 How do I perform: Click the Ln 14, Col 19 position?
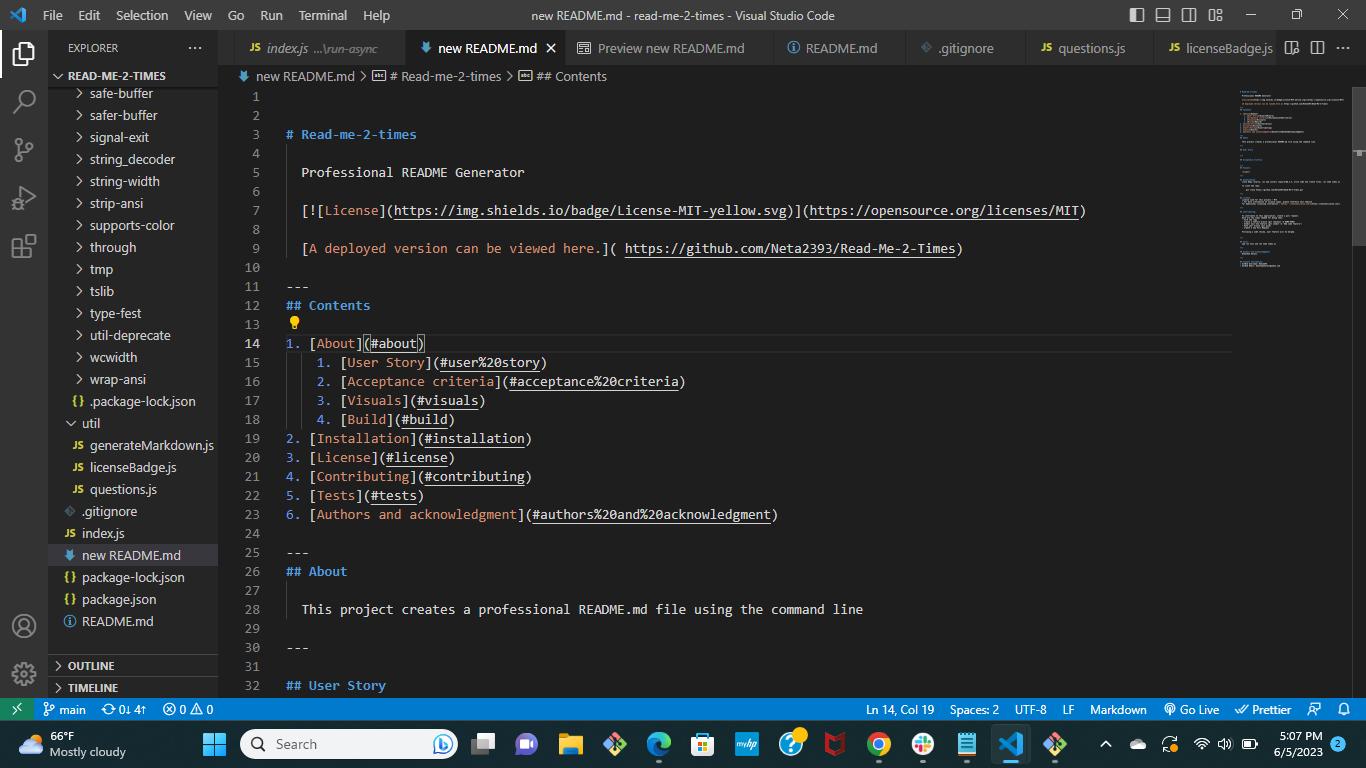pyautogui.click(x=900, y=709)
